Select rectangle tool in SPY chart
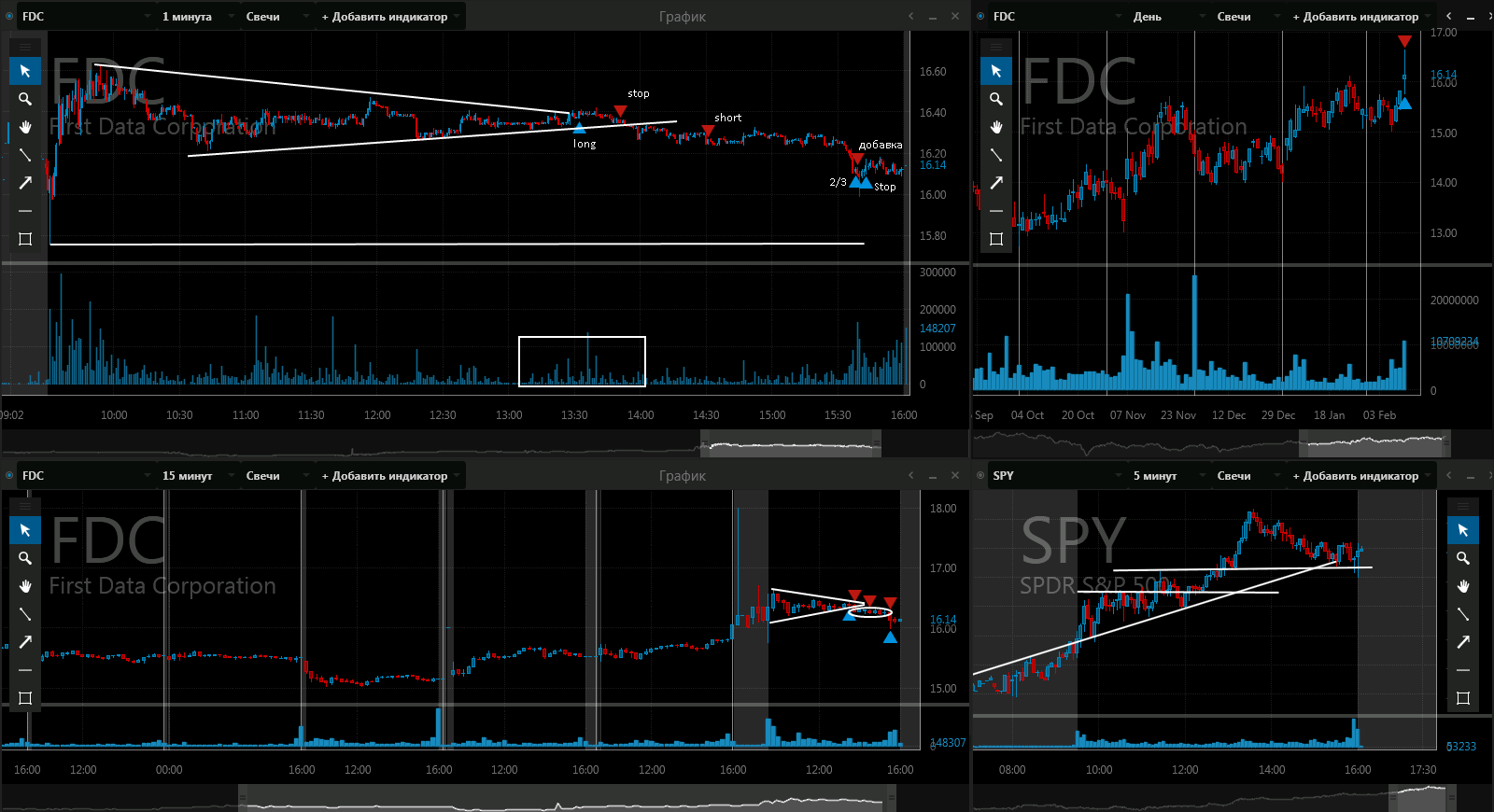This screenshot has height=812, width=1494. (x=1463, y=698)
